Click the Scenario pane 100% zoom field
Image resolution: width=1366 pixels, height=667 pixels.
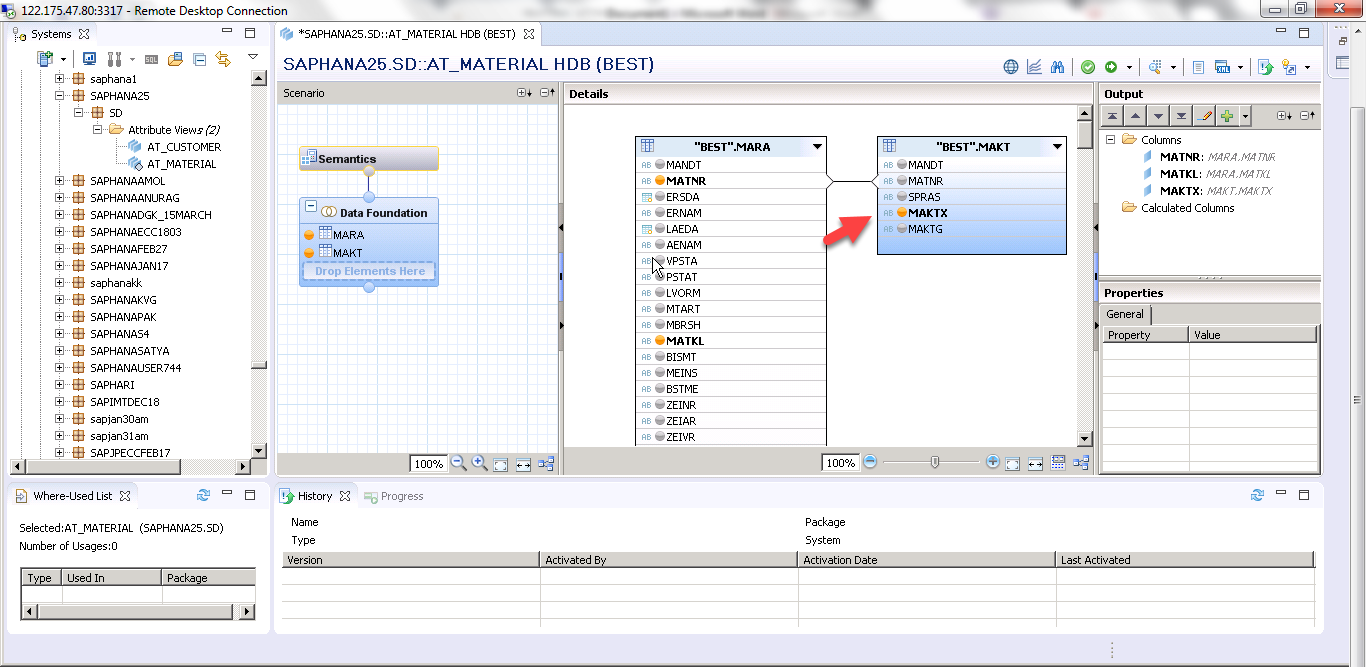(x=428, y=464)
